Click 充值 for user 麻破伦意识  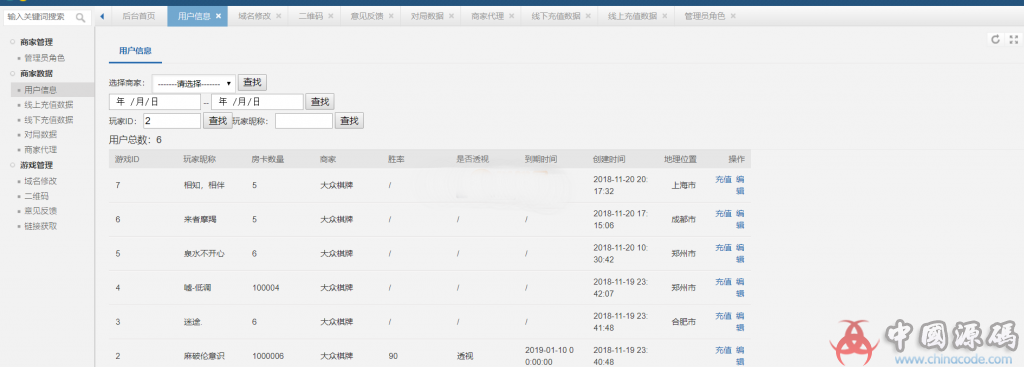click(x=723, y=350)
